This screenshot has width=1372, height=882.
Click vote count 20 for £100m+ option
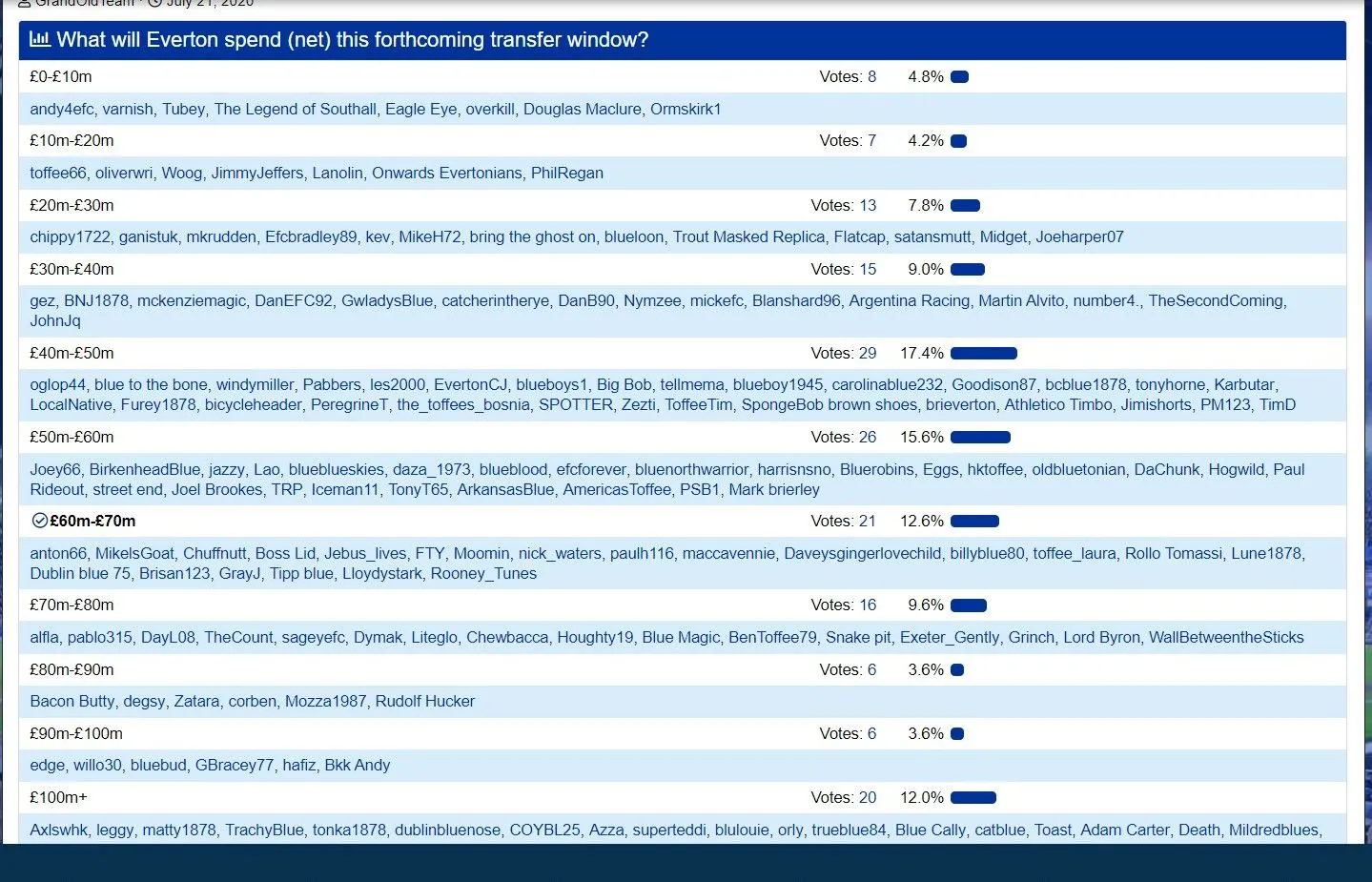coord(867,797)
